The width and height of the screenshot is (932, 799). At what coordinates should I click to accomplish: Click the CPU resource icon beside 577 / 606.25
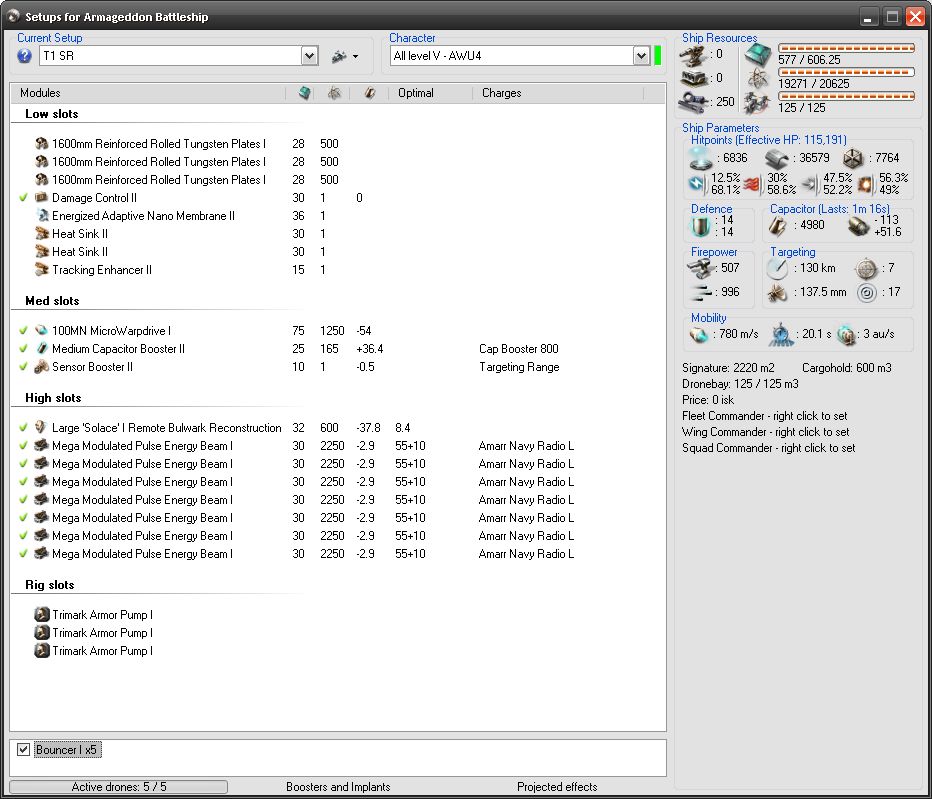pyautogui.click(x=758, y=55)
